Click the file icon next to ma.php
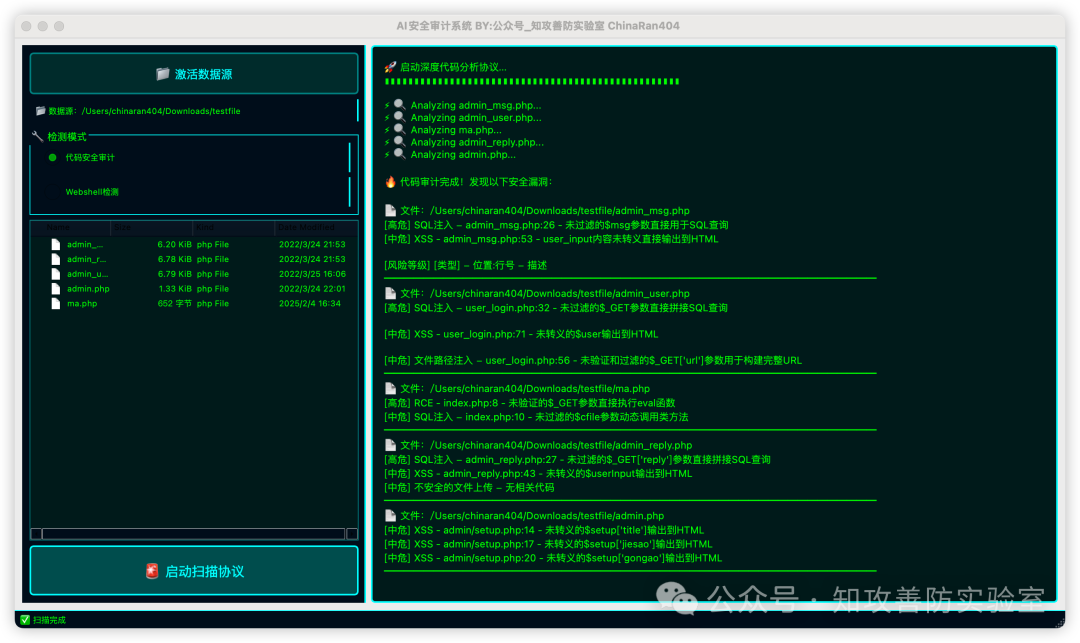 coord(56,304)
